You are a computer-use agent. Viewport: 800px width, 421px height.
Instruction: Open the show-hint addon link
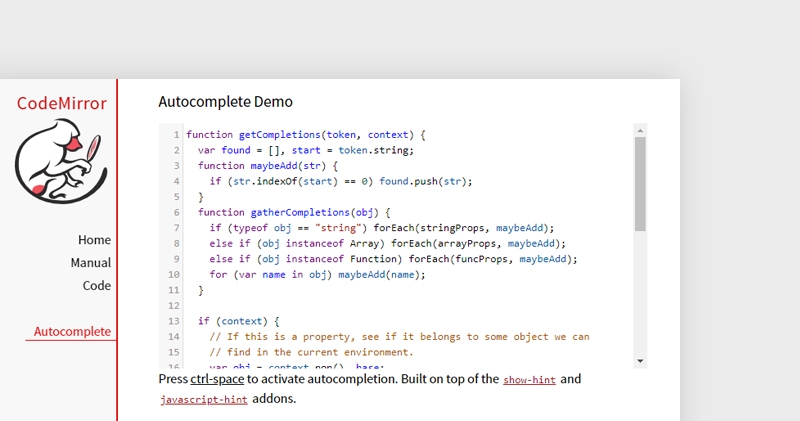tap(529, 380)
